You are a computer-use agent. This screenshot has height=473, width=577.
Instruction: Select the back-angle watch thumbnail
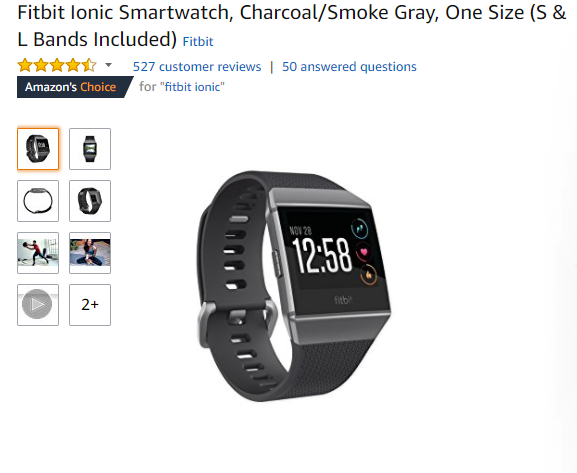90,201
